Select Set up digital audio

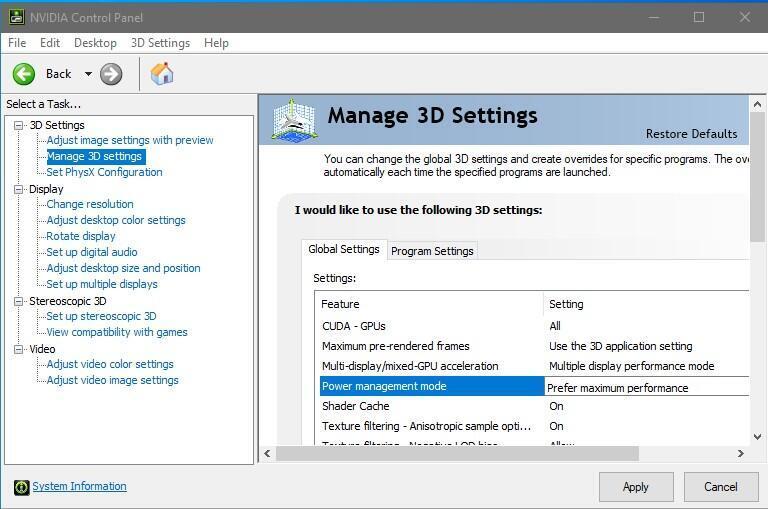click(92, 252)
